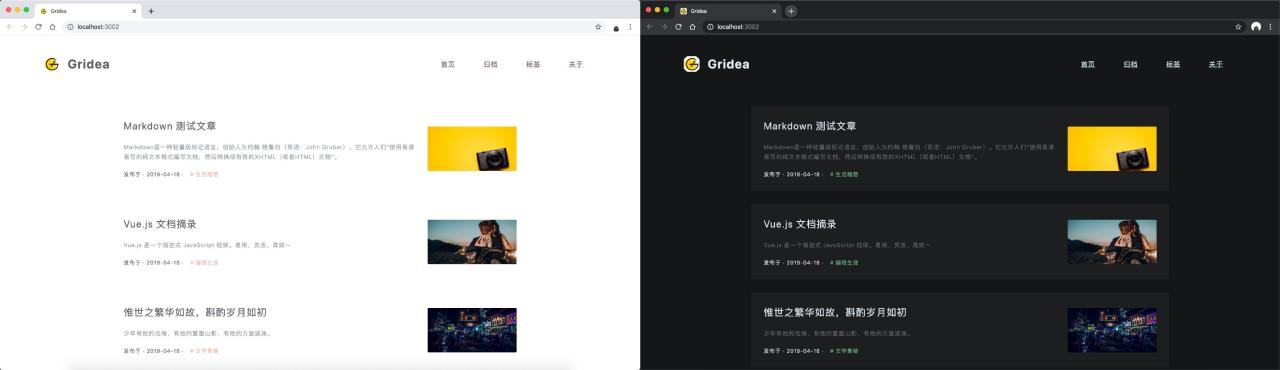View site info icon in dark window address bar
The width and height of the screenshot is (1280, 370).
(x=711, y=27)
